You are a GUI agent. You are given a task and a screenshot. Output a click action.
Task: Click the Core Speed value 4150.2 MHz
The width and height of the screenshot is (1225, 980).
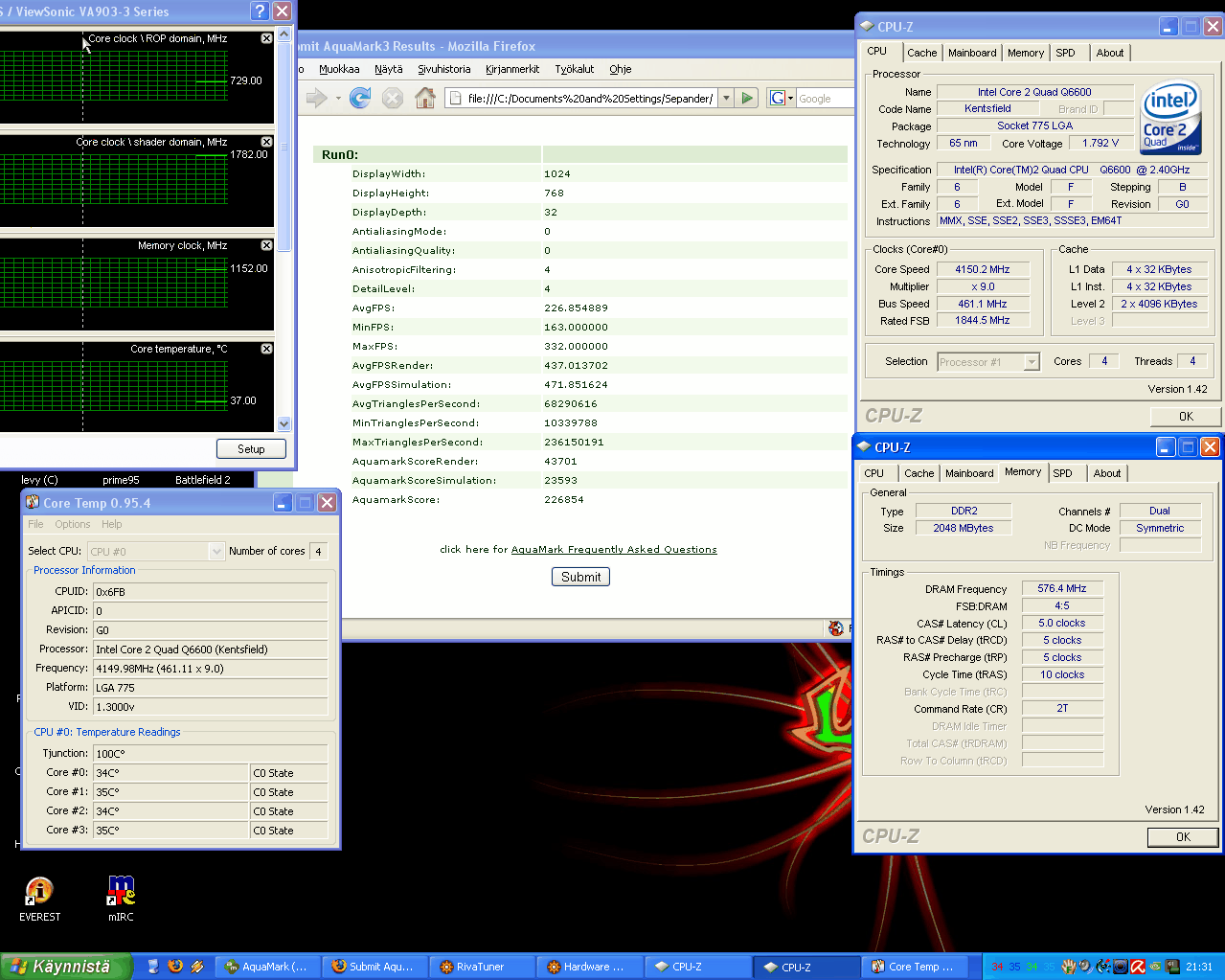(x=983, y=269)
